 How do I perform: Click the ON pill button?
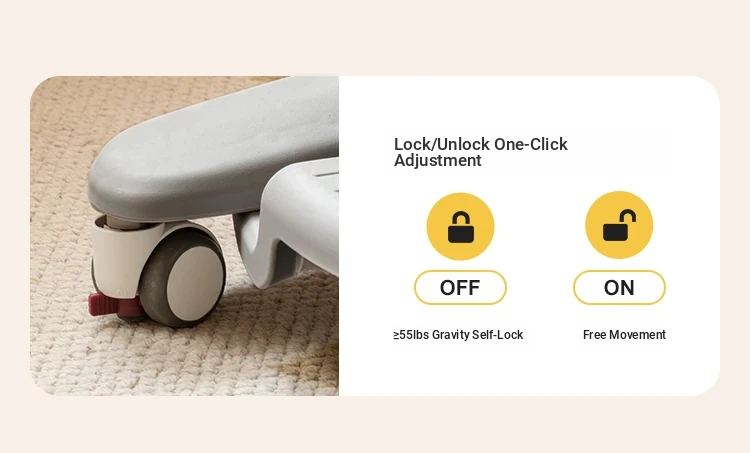(619, 287)
